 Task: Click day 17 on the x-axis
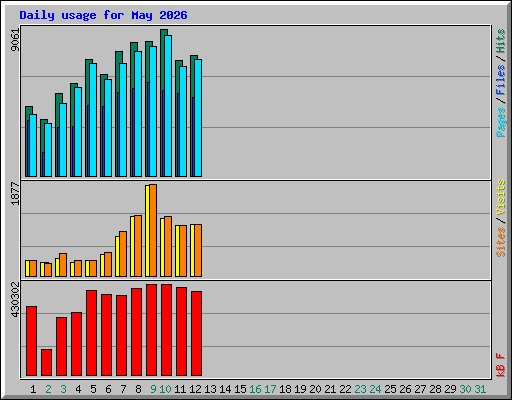(x=270, y=389)
